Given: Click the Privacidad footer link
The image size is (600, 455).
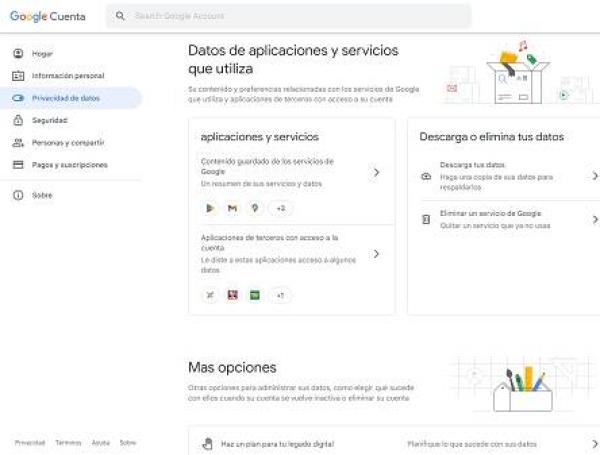Looking at the screenshot, I should pyautogui.click(x=30, y=443).
